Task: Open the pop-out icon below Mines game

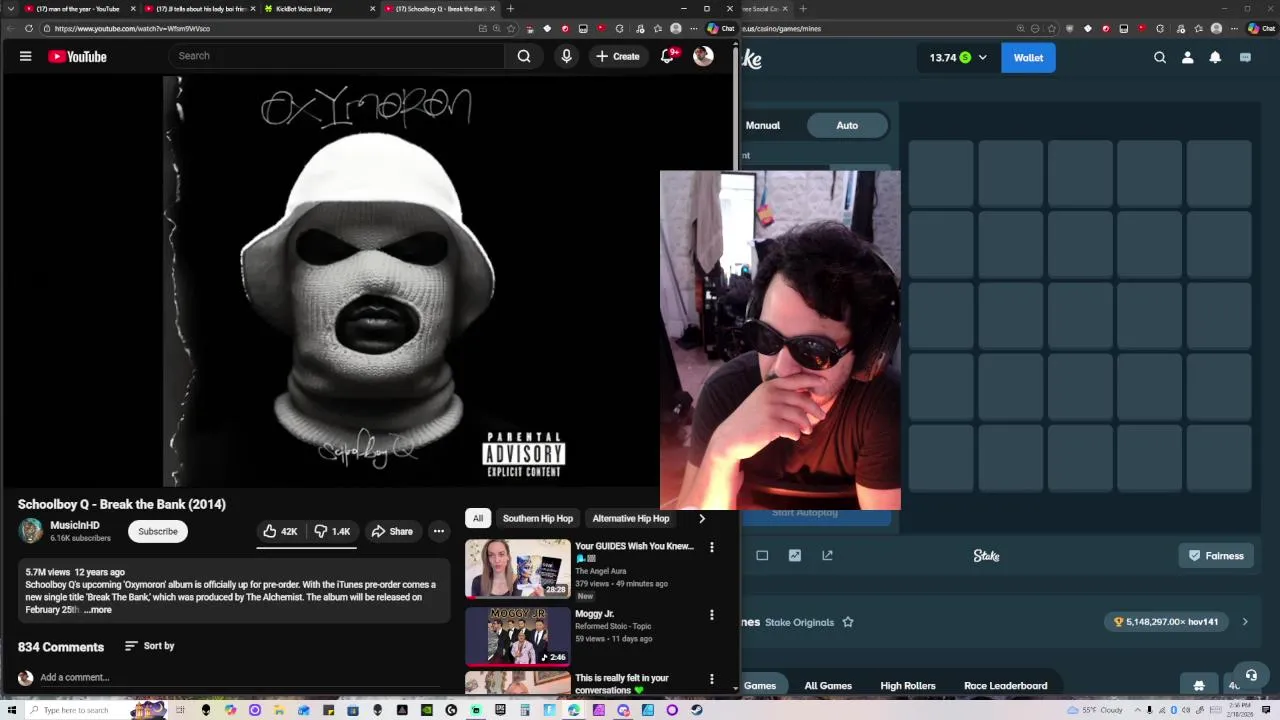Action: 828,555
